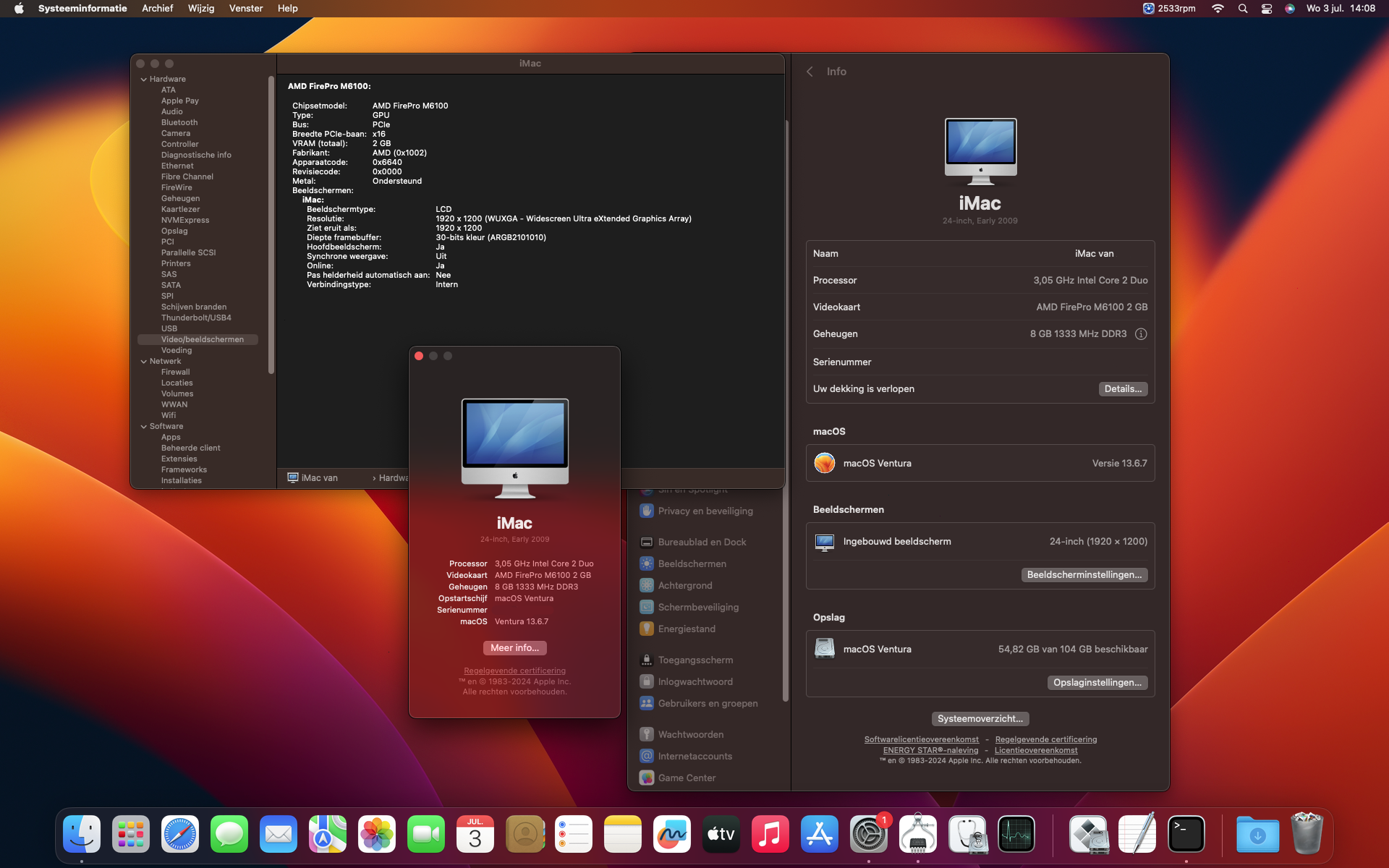Click the Meer info... button
Image resolution: width=1389 pixels, height=868 pixels.
pyautogui.click(x=515, y=648)
